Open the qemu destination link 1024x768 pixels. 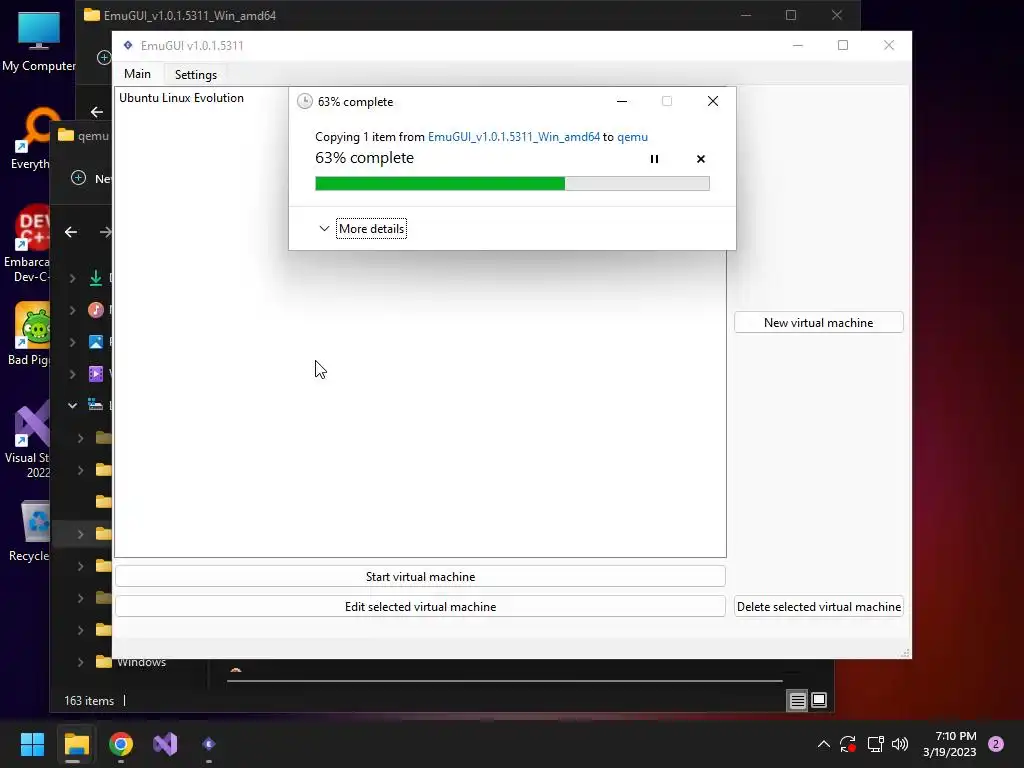(x=632, y=136)
